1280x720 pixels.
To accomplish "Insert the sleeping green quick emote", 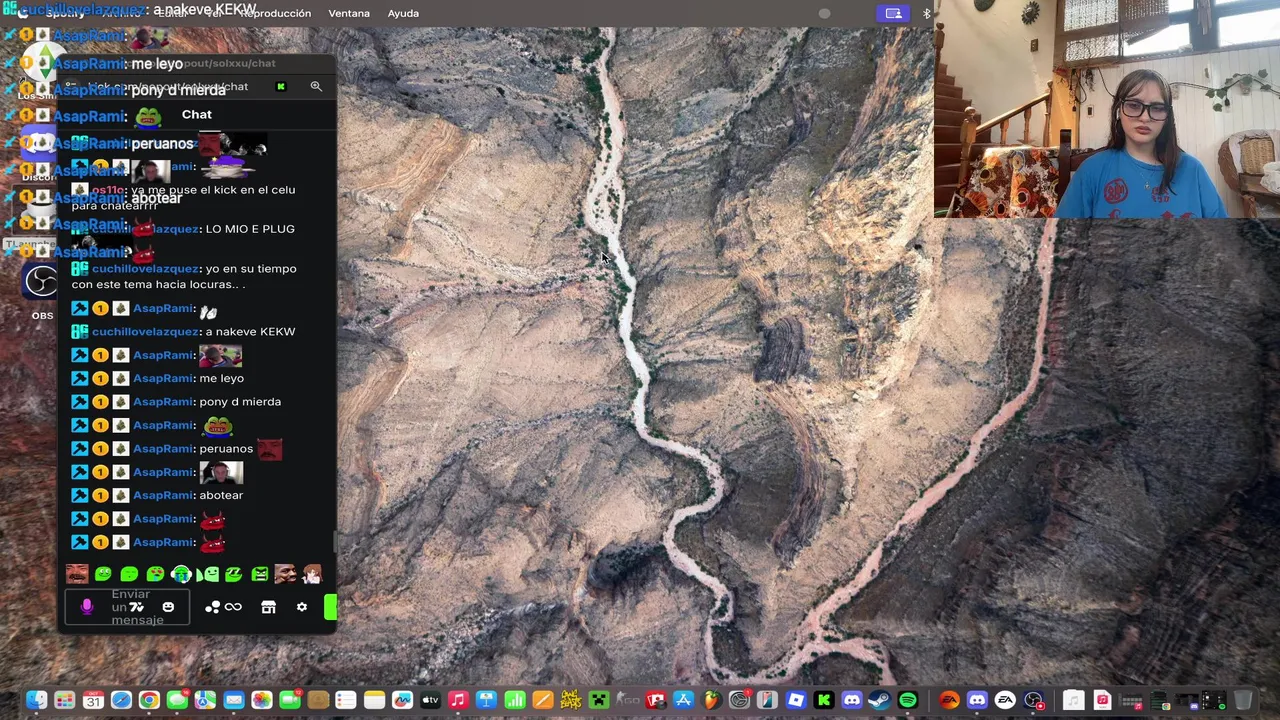I will coord(129,574).
